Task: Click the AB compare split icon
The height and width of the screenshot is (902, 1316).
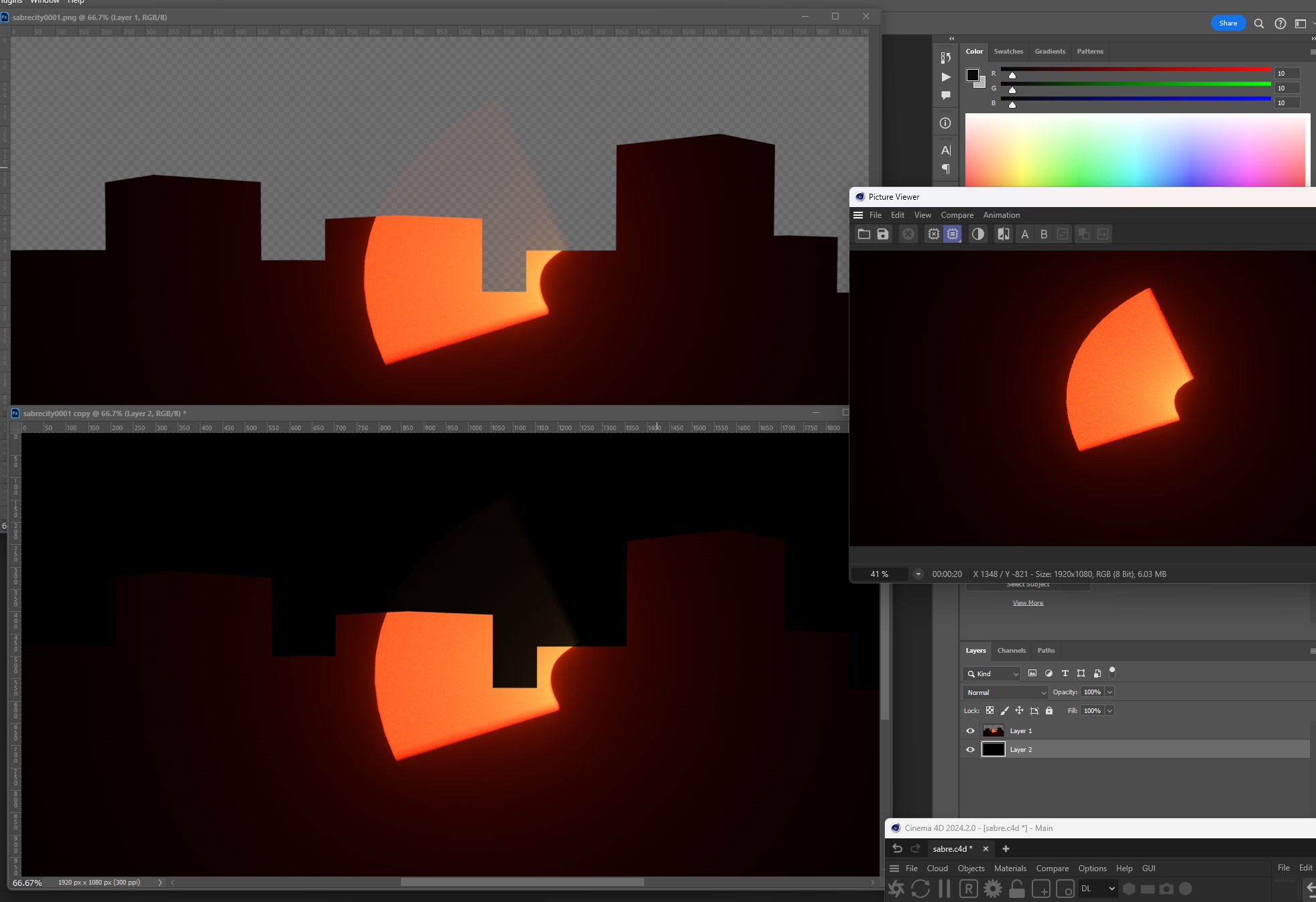Action: pos(1003,234)
